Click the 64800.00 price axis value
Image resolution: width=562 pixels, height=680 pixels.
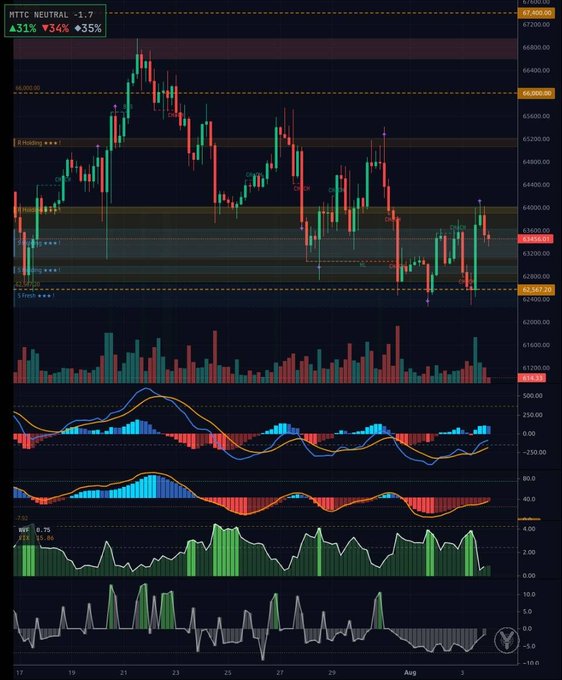coord(536,162)
